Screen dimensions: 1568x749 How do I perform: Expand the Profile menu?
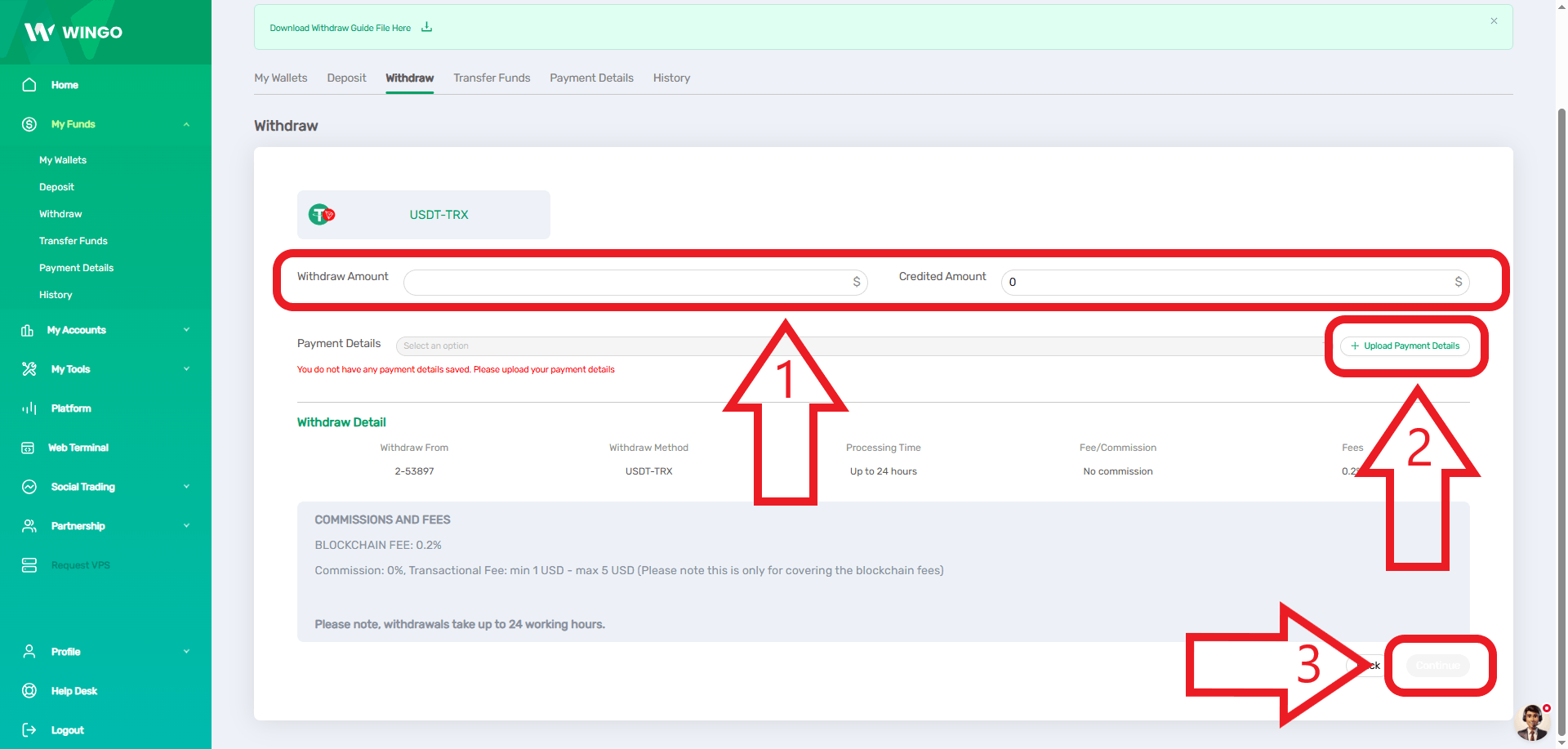pyautogui.click(x=186, y=652)
